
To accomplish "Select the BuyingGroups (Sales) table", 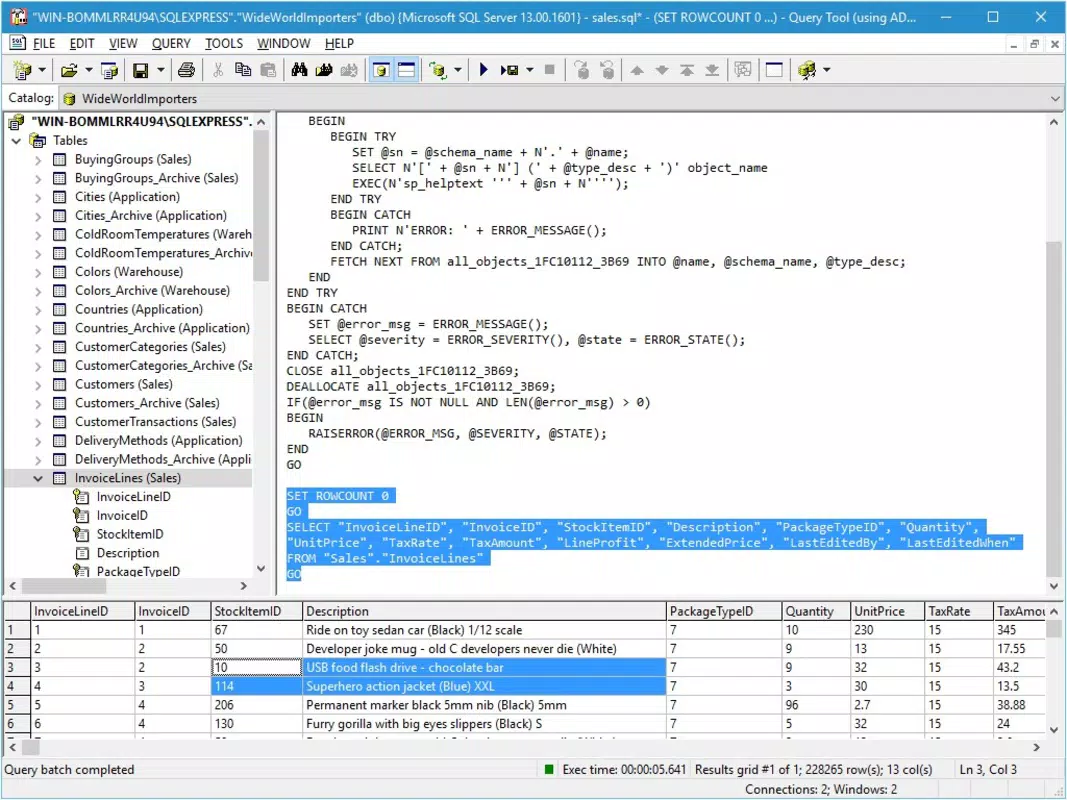I will [133, 159].
